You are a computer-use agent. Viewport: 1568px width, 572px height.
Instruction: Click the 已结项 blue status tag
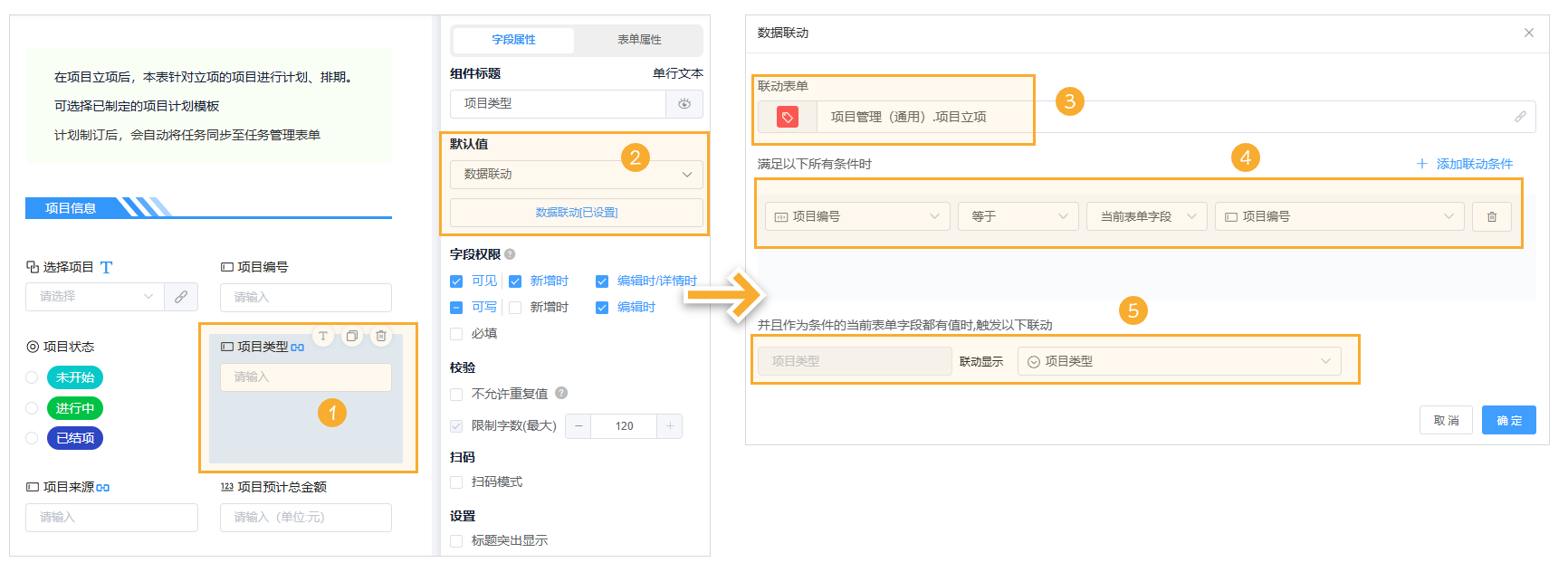[75, 438]
